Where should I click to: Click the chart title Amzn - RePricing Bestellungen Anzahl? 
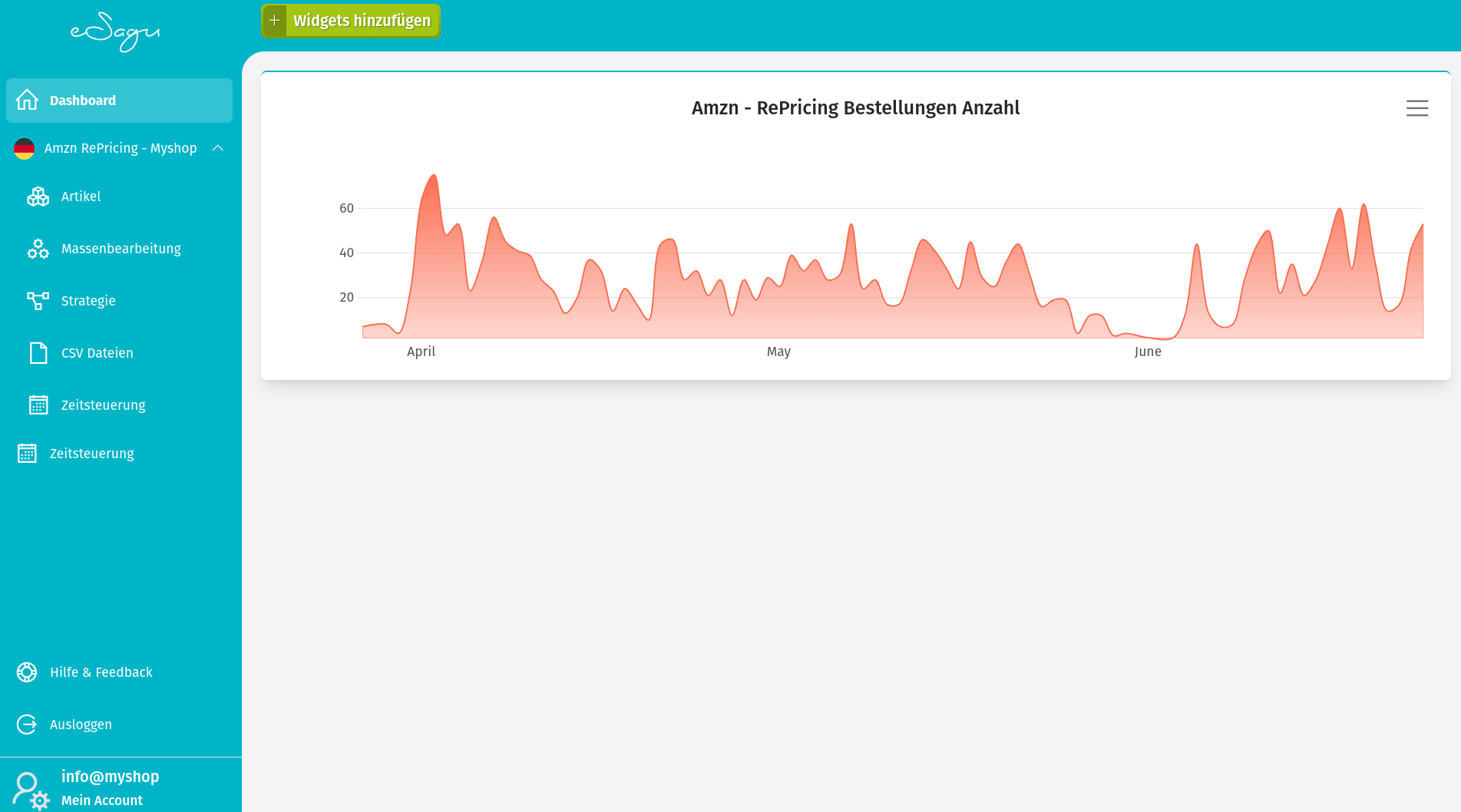coord(855,108)
